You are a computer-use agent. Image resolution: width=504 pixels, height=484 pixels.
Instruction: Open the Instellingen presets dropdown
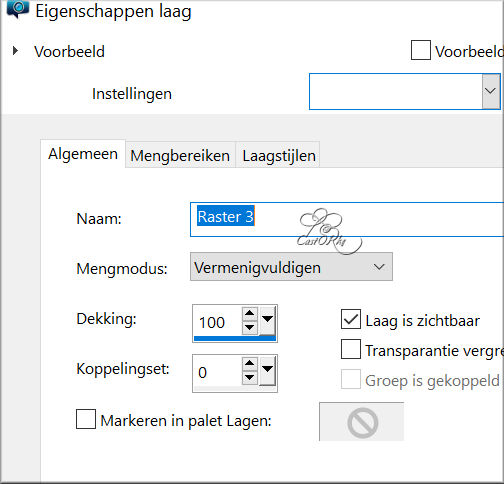coord(404,91)
